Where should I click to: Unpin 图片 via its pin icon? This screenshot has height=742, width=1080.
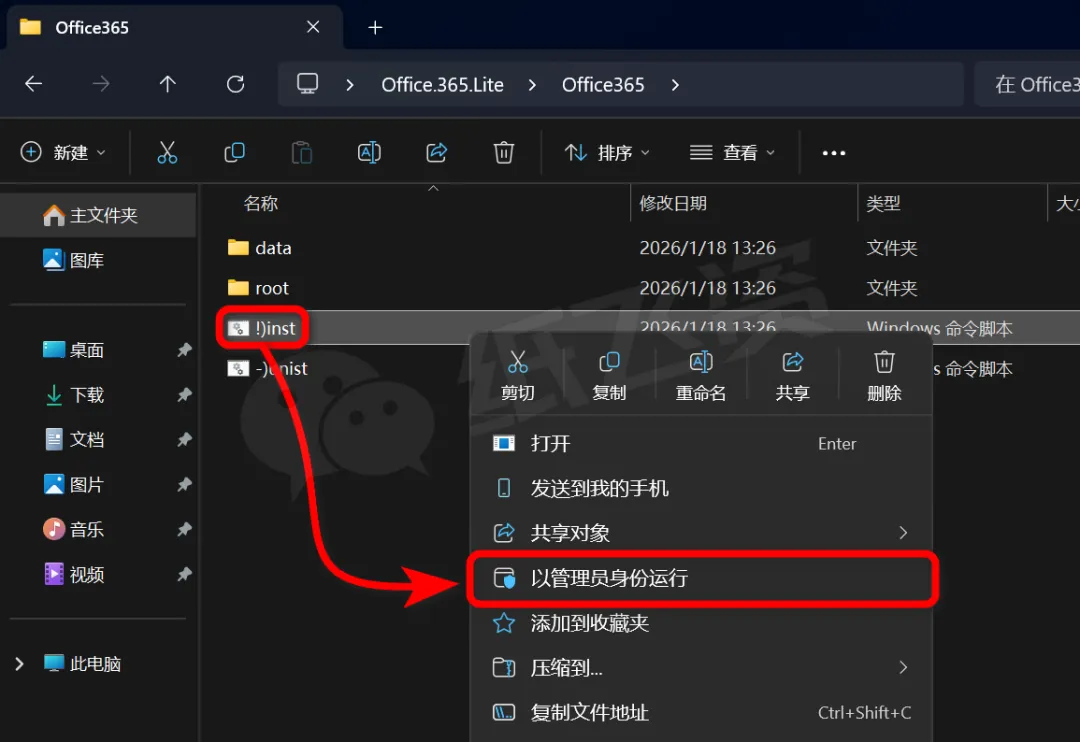184,484
